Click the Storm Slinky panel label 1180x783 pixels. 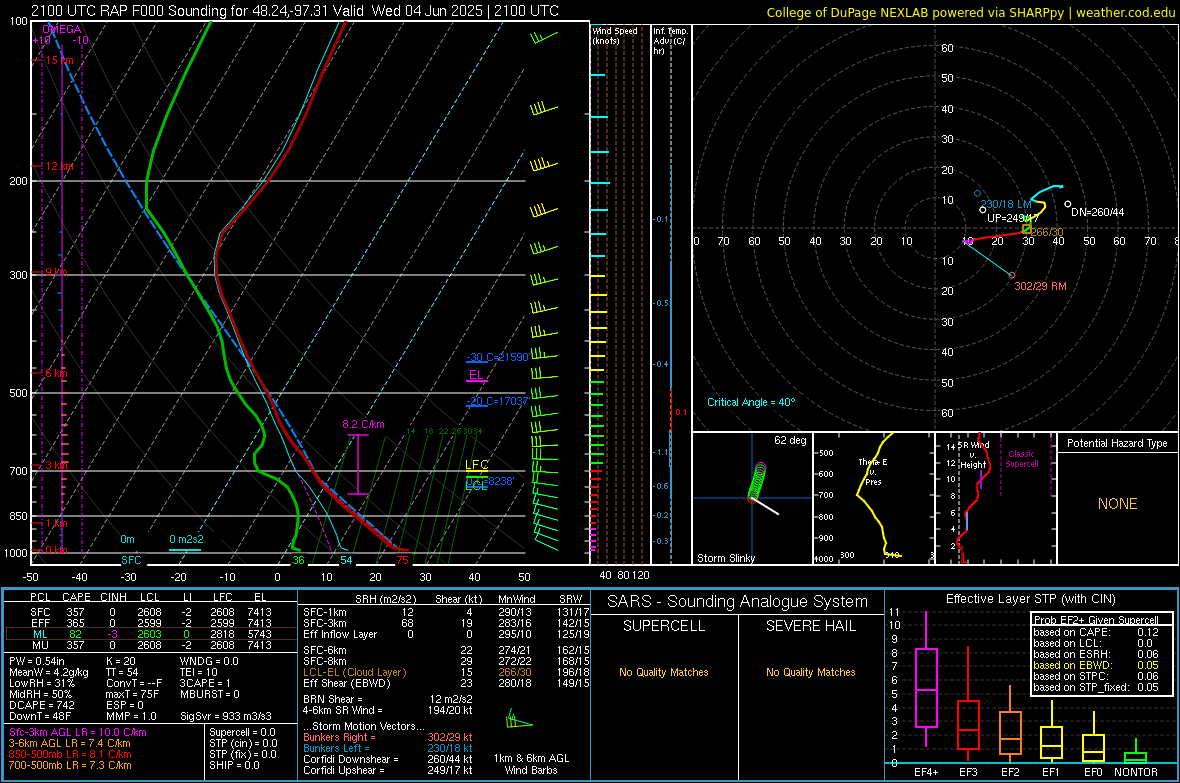pyautogui.click(x=725, y=558)
